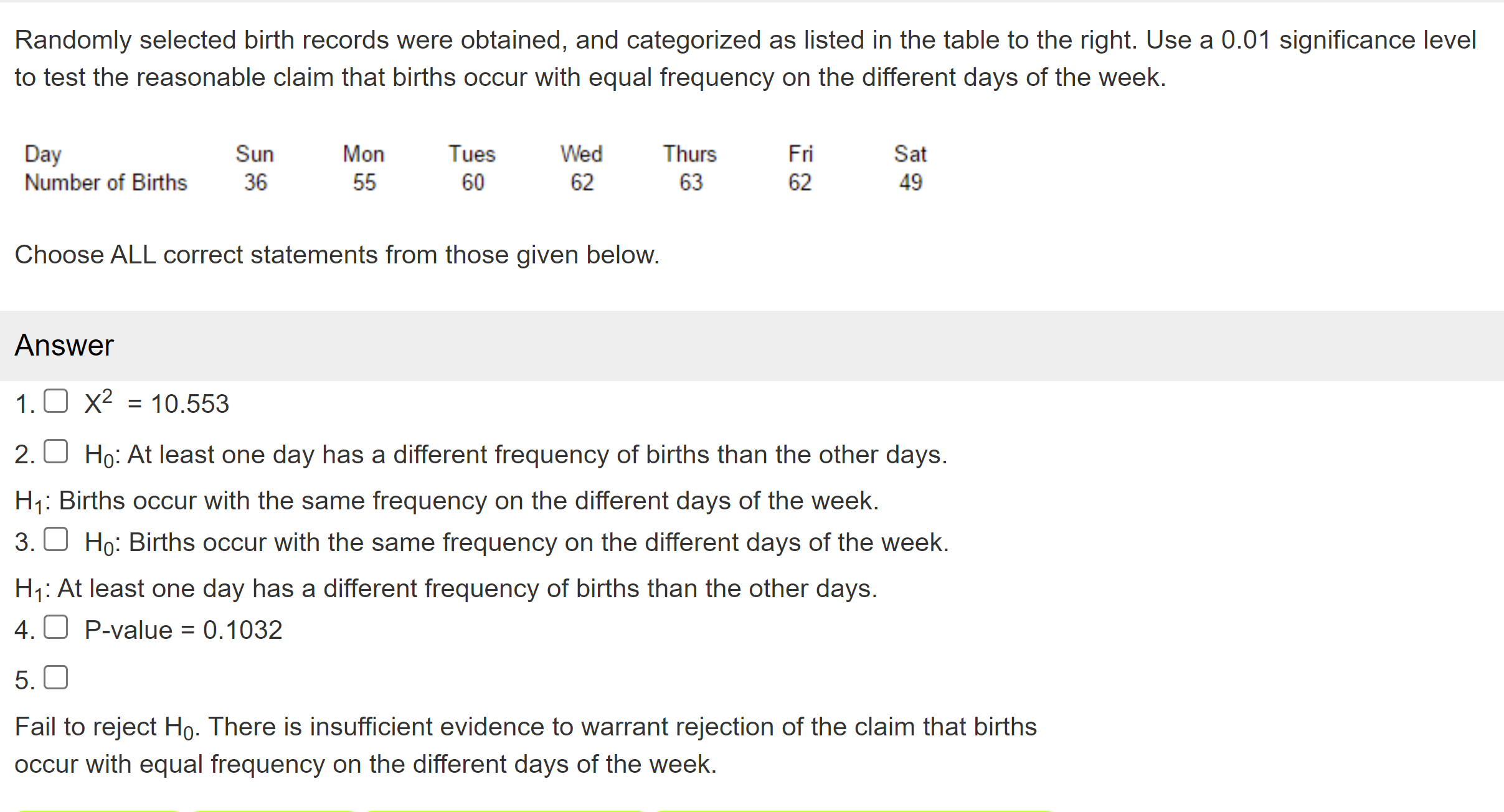The height and width of the screenshot is (812, 1504).
Task: Check the checkbox for statement 1
Action: [57, 400]
